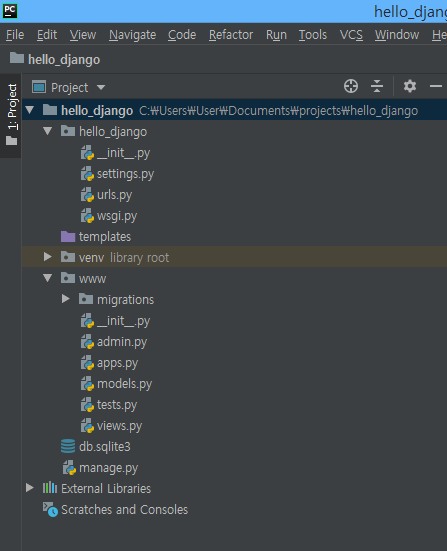Image resolution: width=447 pixels, height=551 pixels.
Task: Open the Navigate menu
Action: pyautogui.click(x=132, y=35)
